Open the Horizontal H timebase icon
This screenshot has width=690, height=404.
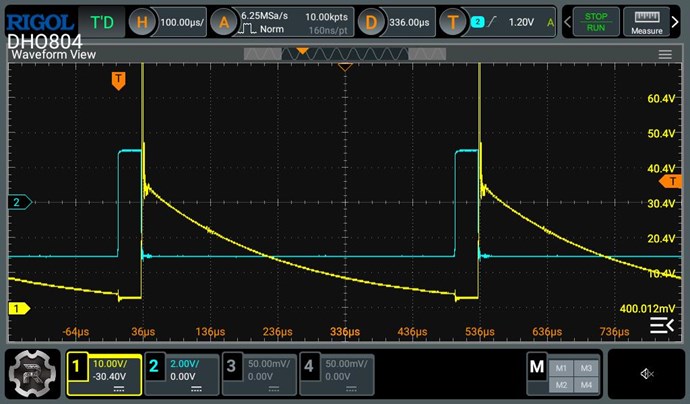coord(142,22)
